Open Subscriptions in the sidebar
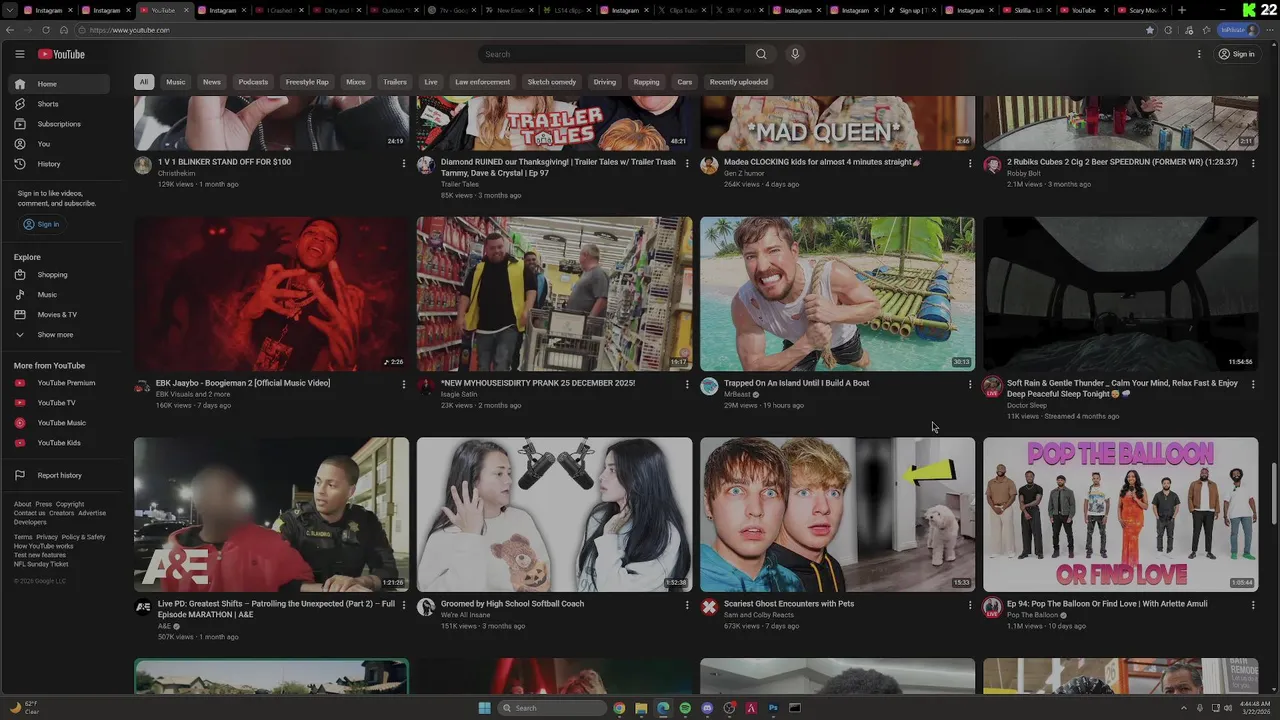 click(x=59, y=124)
